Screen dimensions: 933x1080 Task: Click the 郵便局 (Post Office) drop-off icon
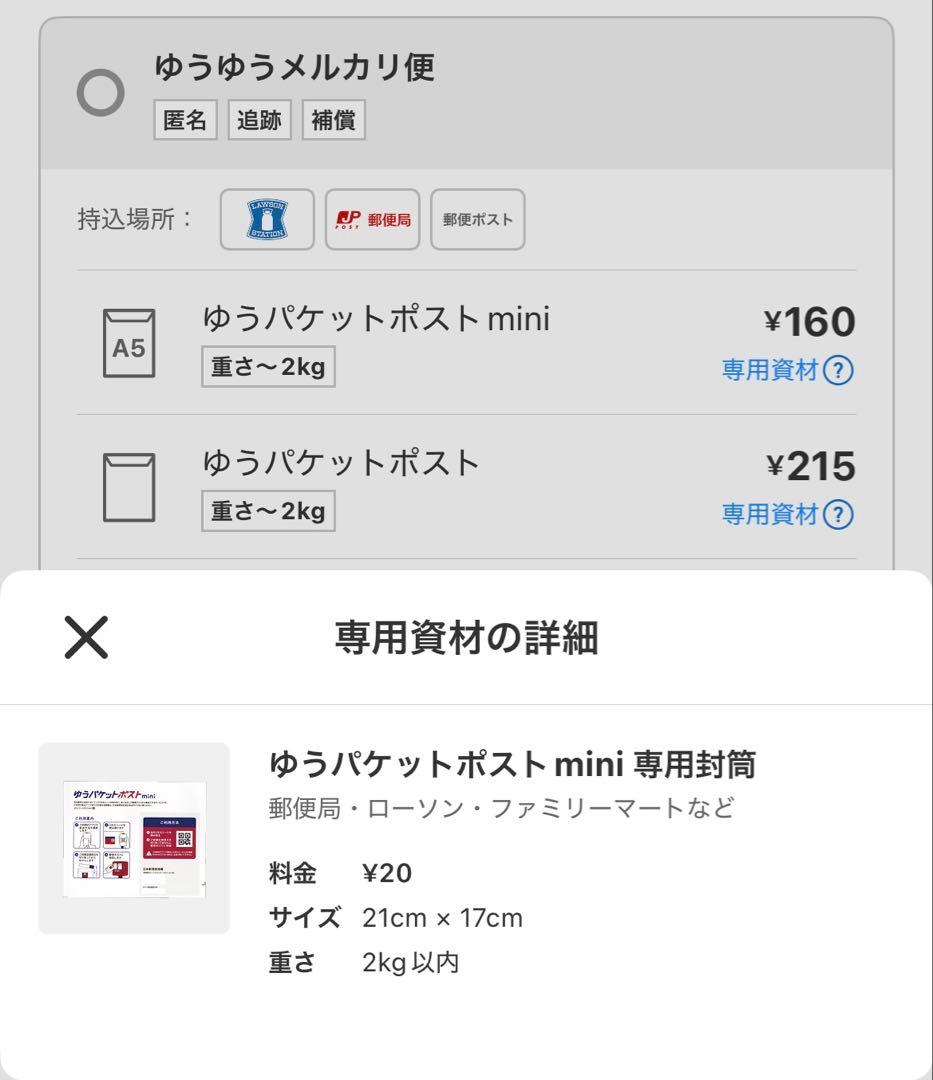pos(373,219)
